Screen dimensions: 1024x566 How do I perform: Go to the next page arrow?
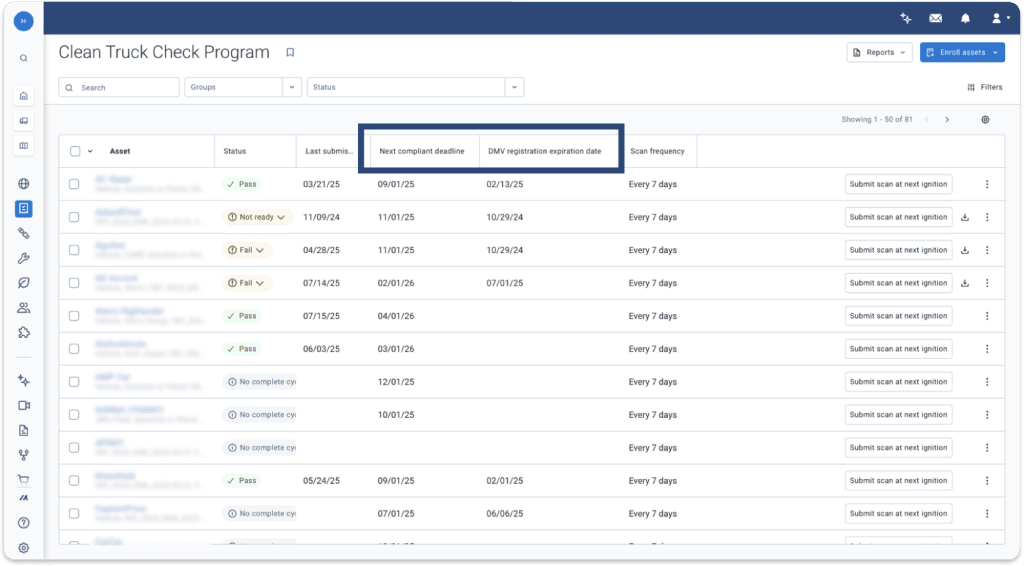(947, 120)
